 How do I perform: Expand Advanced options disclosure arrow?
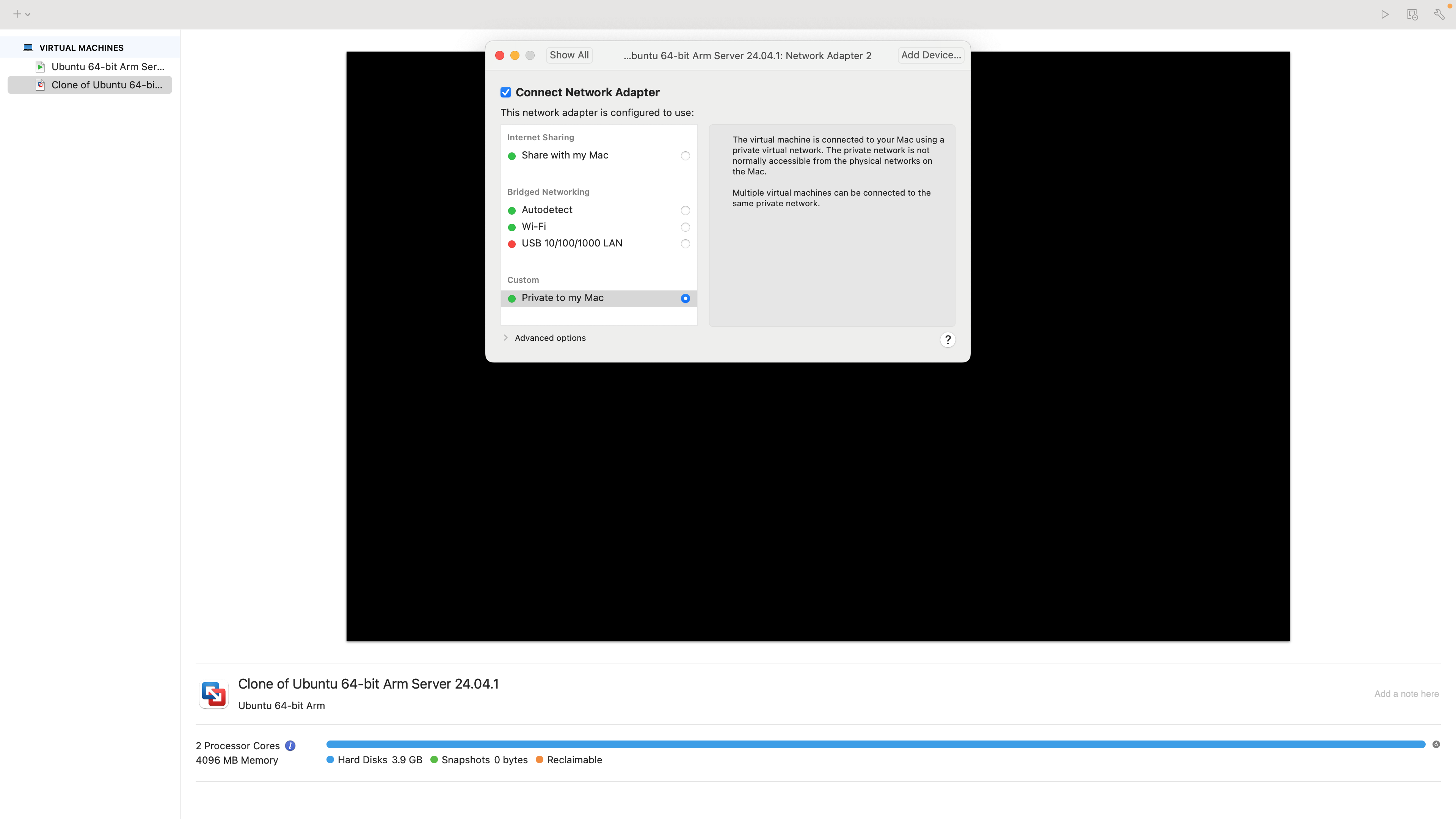click(505, 337)
